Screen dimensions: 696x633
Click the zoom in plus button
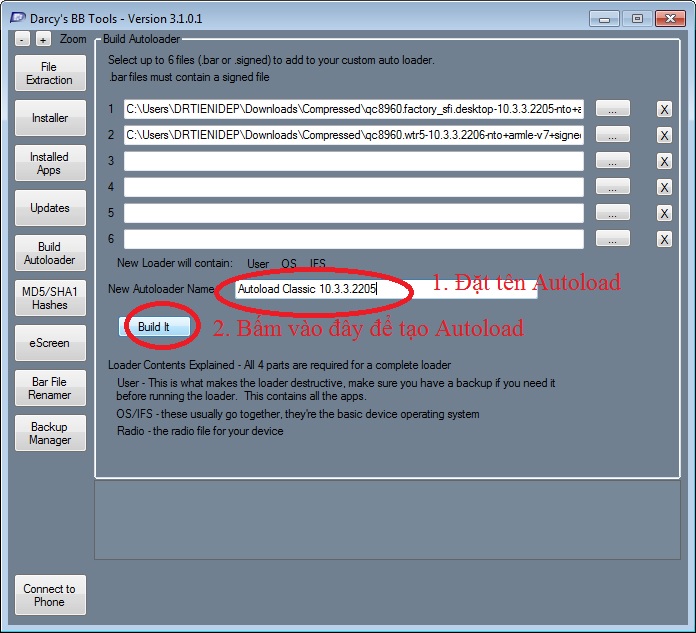[43, 39]
